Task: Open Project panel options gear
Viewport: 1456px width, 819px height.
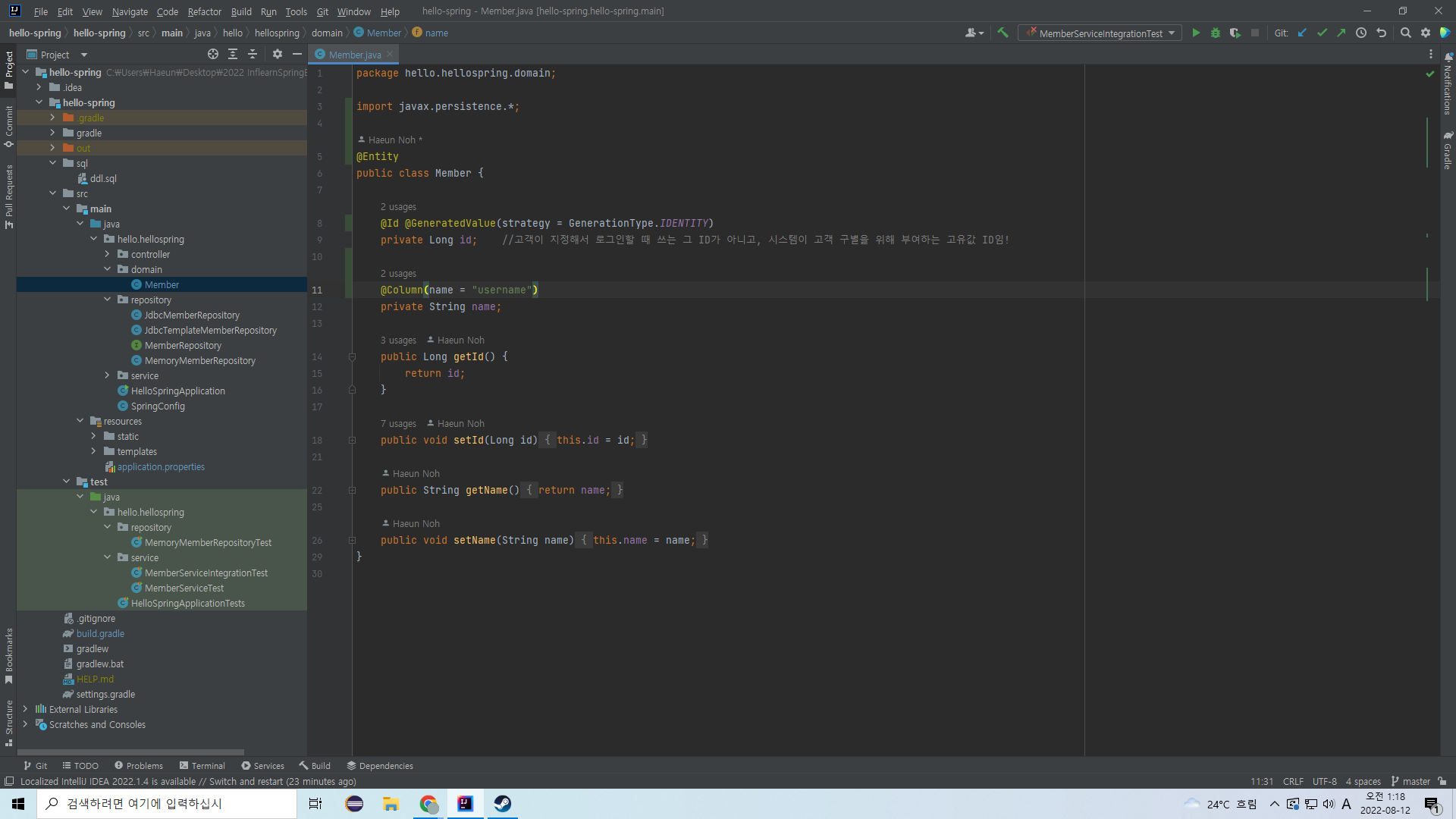Action: pos(278,54)
